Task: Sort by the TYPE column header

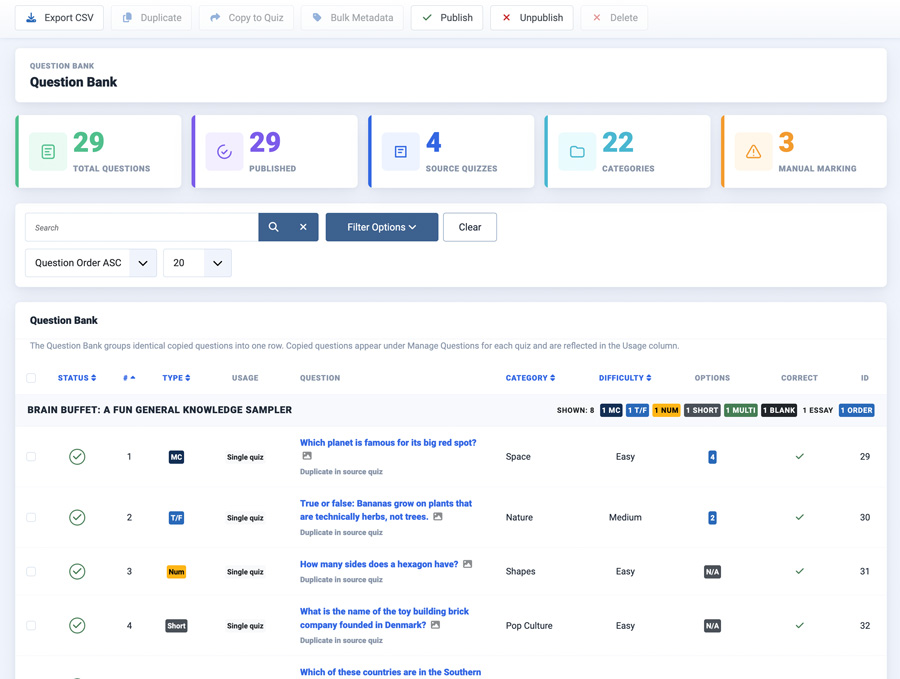Action: [176, 378]
